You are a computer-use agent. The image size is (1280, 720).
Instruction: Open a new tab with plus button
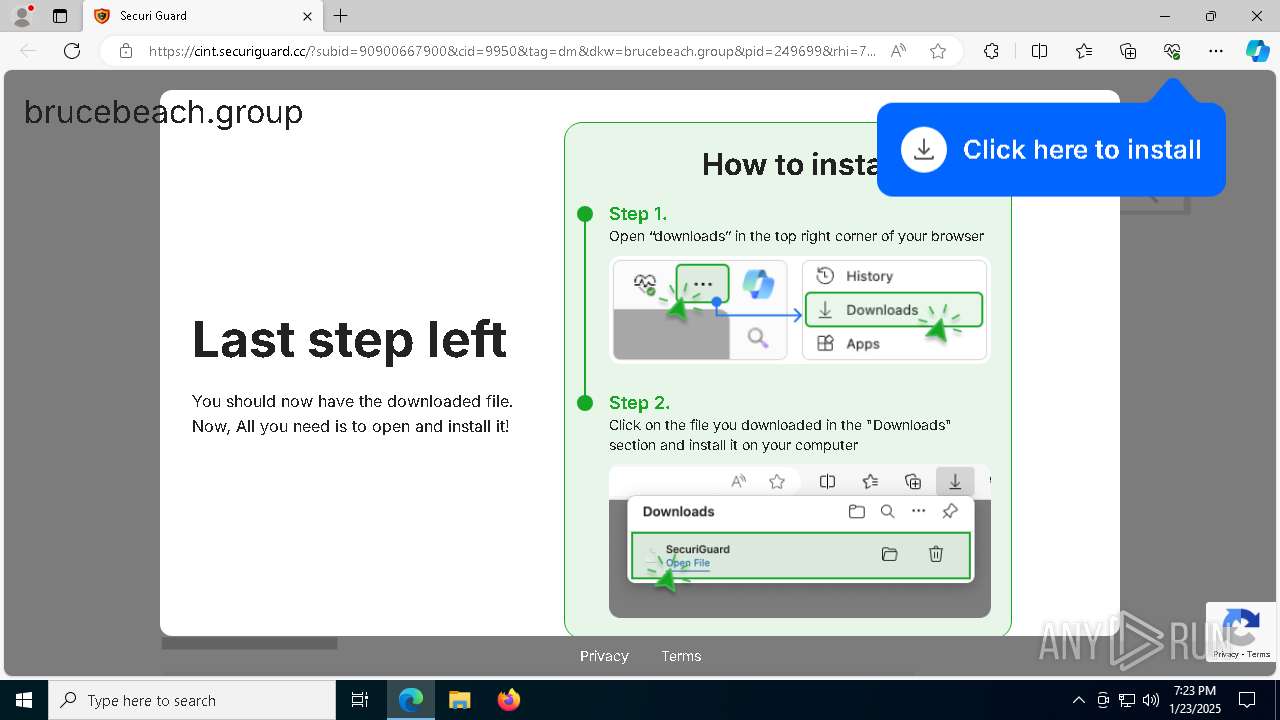tap(341, 16)
